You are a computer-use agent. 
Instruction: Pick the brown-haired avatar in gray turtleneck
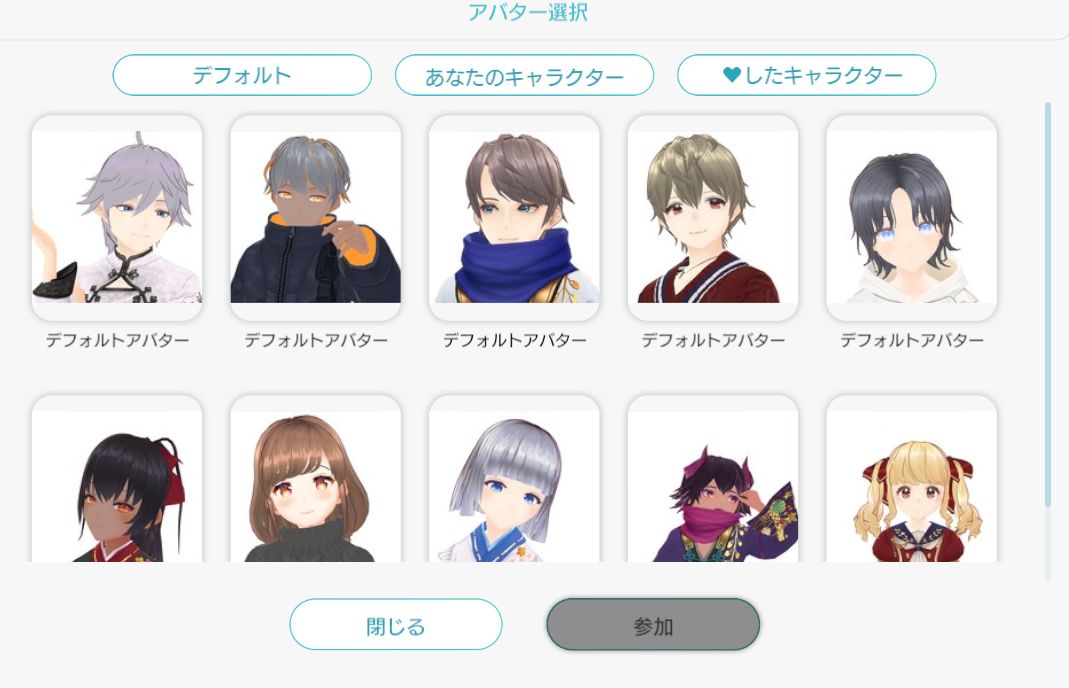click(x=316, y=479)
